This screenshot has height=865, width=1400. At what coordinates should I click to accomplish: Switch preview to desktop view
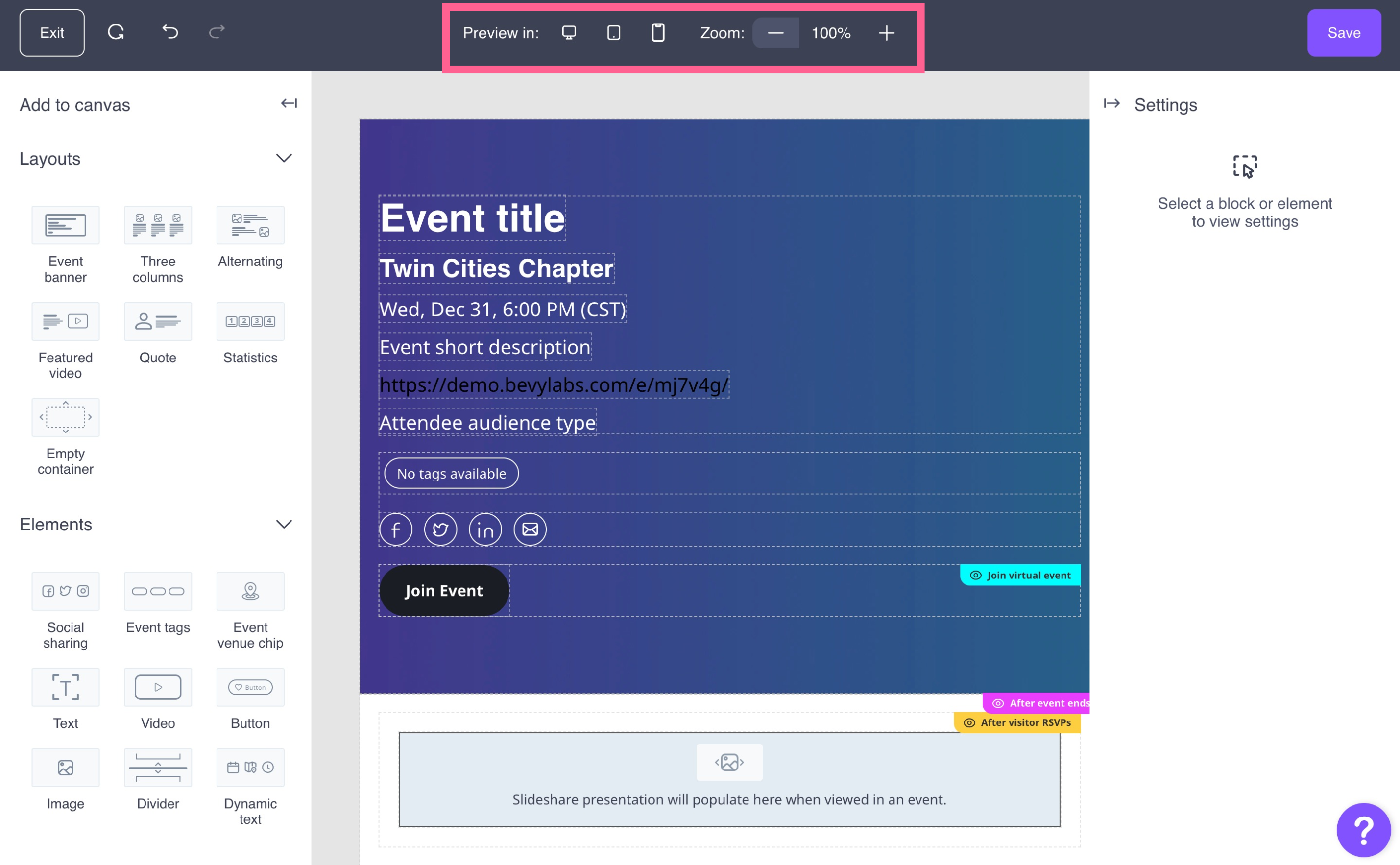click(x=569, y=33)
